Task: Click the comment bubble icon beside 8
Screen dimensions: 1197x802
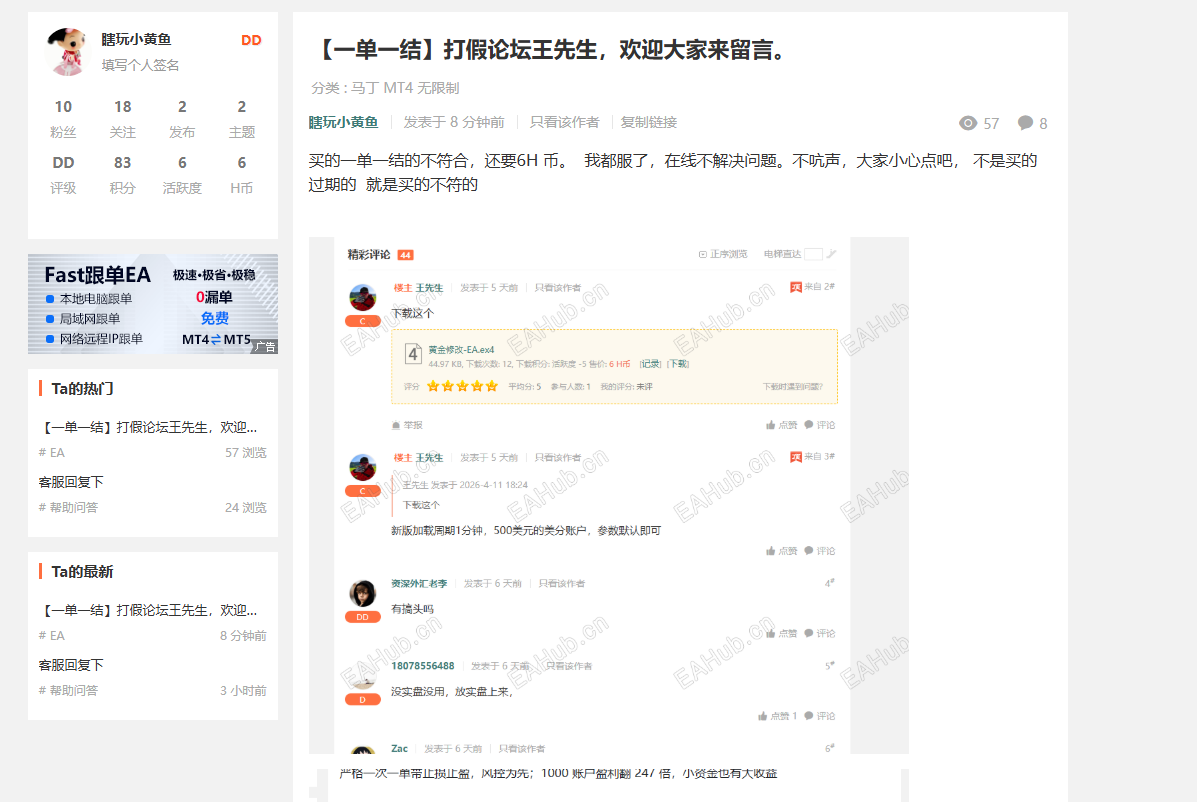Action: [x=1025, y=123]
